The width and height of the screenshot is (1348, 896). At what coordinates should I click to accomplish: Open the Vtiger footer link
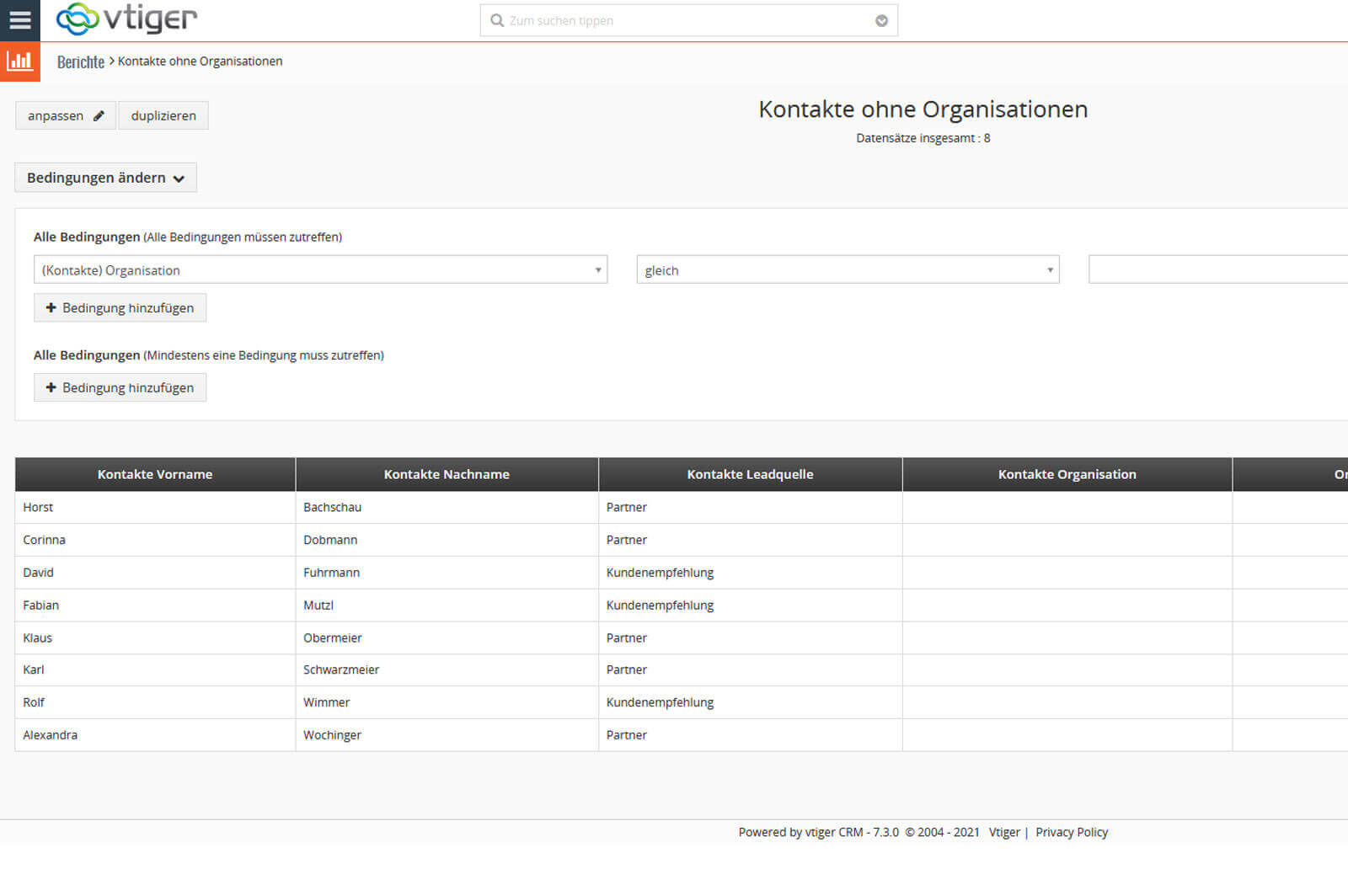[1003, 832]
